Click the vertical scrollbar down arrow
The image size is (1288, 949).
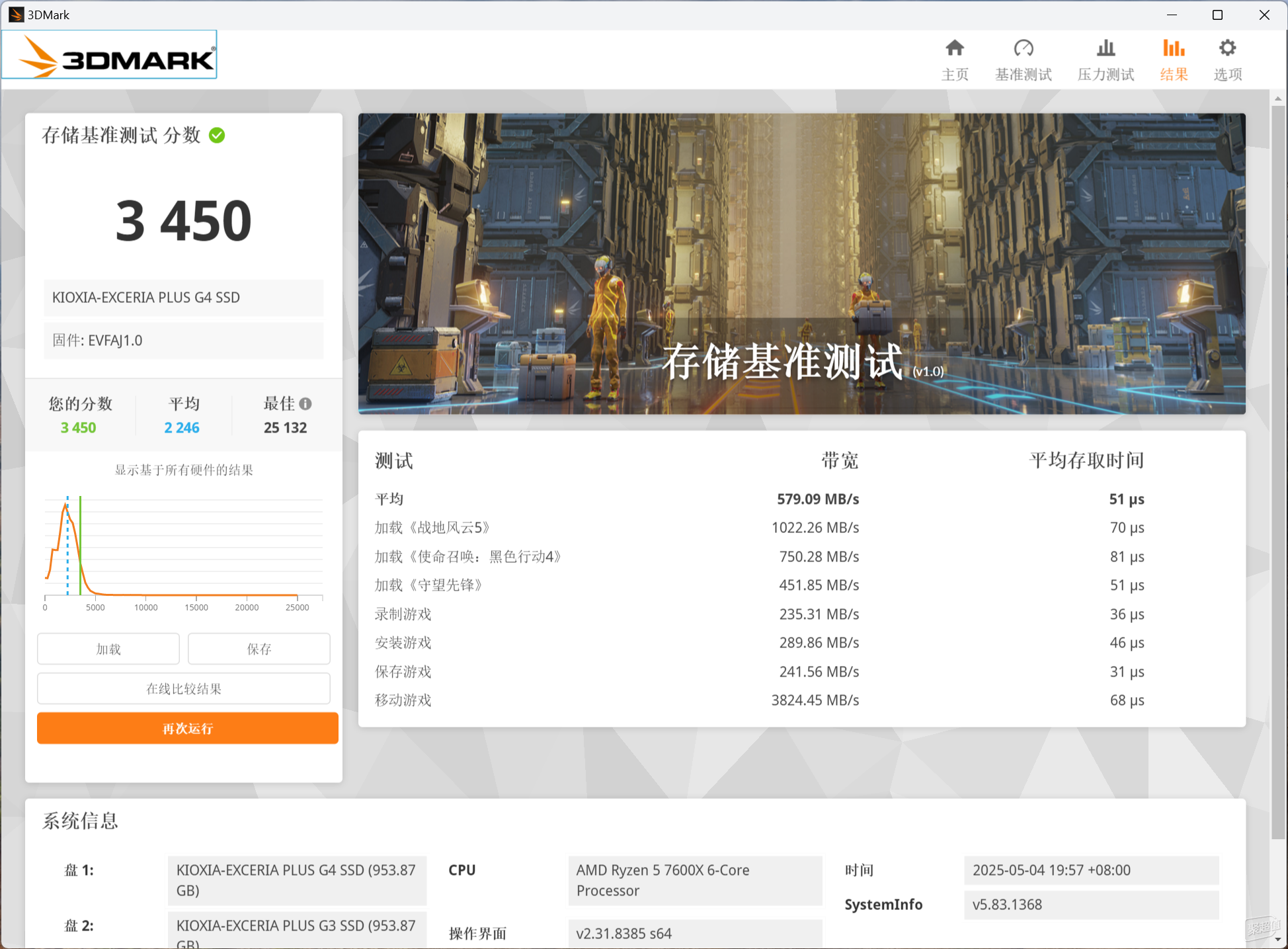click(1278, 939)
